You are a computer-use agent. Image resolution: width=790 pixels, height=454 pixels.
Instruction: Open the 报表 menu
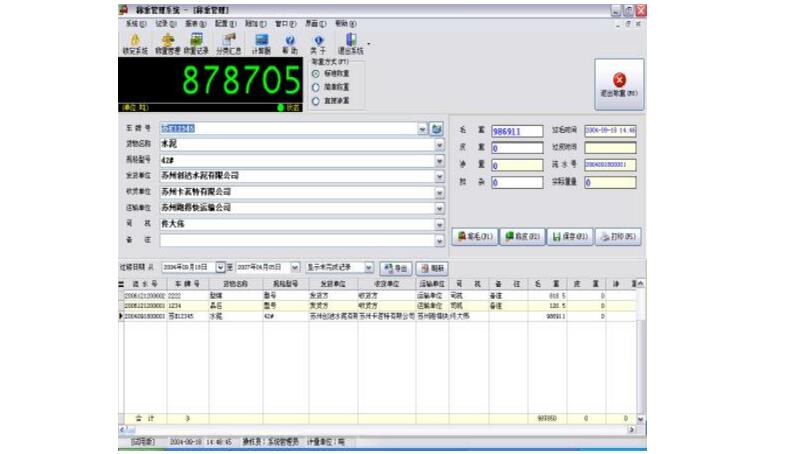point(195,24)
